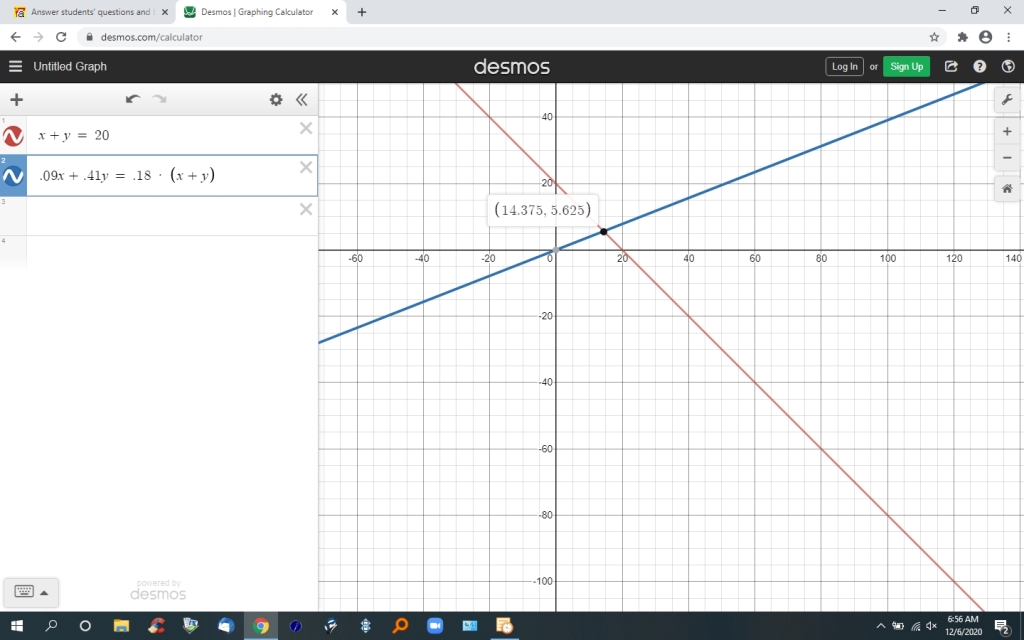Reload the Desmos page
The height and width of the screenshot is (640, 1024).
click(x=61, y=37)
